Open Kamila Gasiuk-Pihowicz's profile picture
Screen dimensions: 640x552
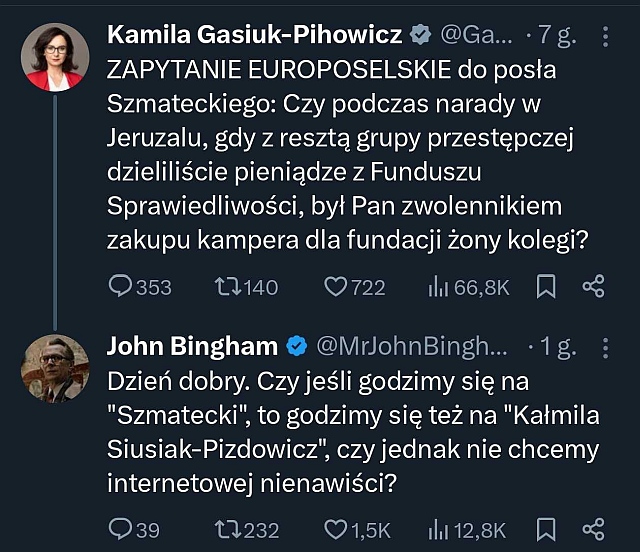pyautogui.click(x=54, y=55)
